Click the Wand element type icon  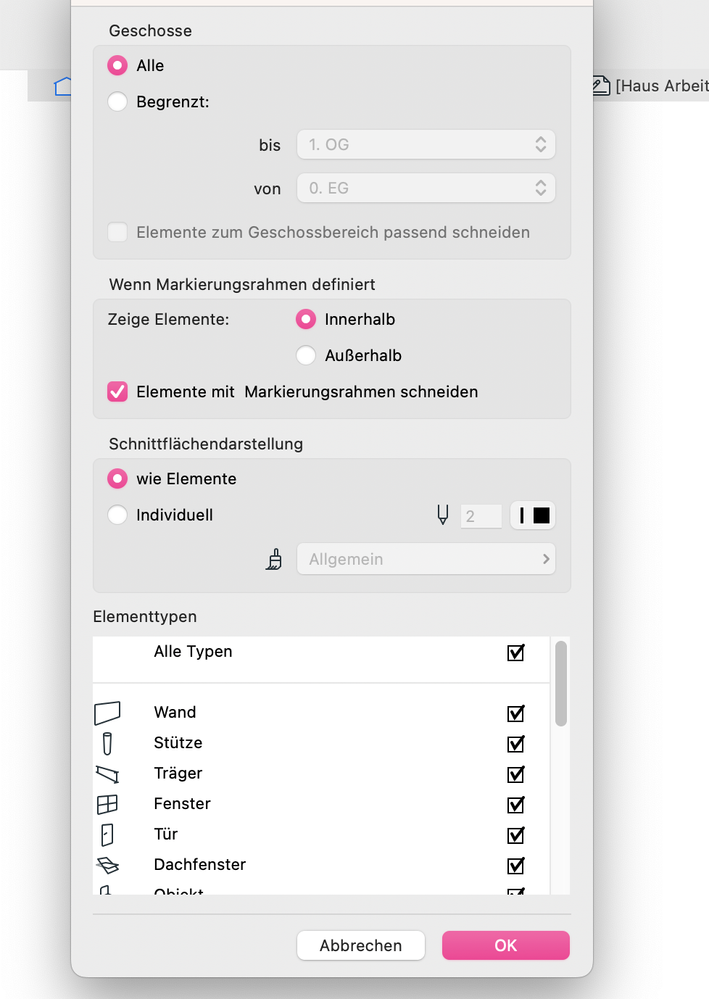[107, 713]
